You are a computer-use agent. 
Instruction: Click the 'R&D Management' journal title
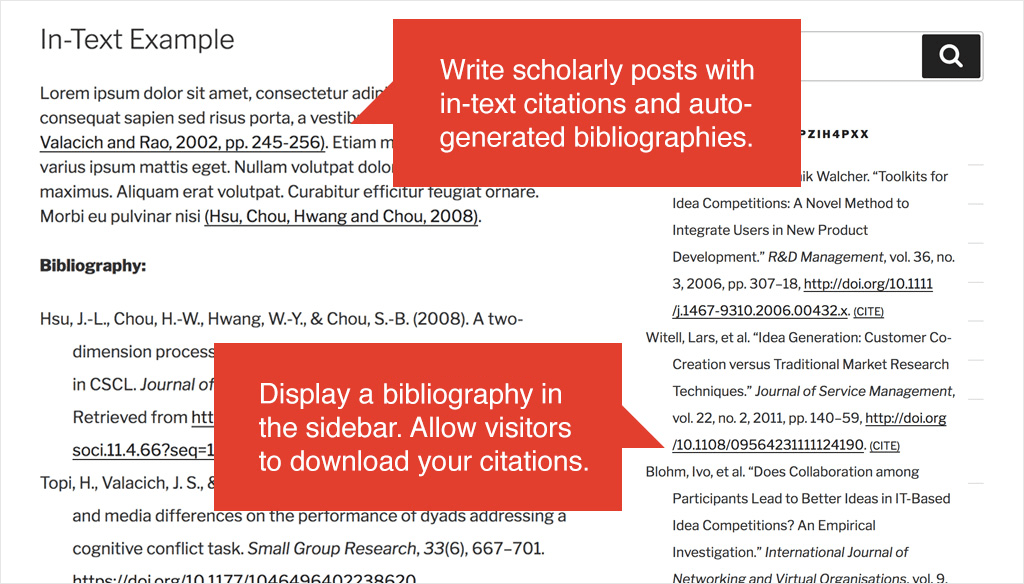[x=825, y=257]
